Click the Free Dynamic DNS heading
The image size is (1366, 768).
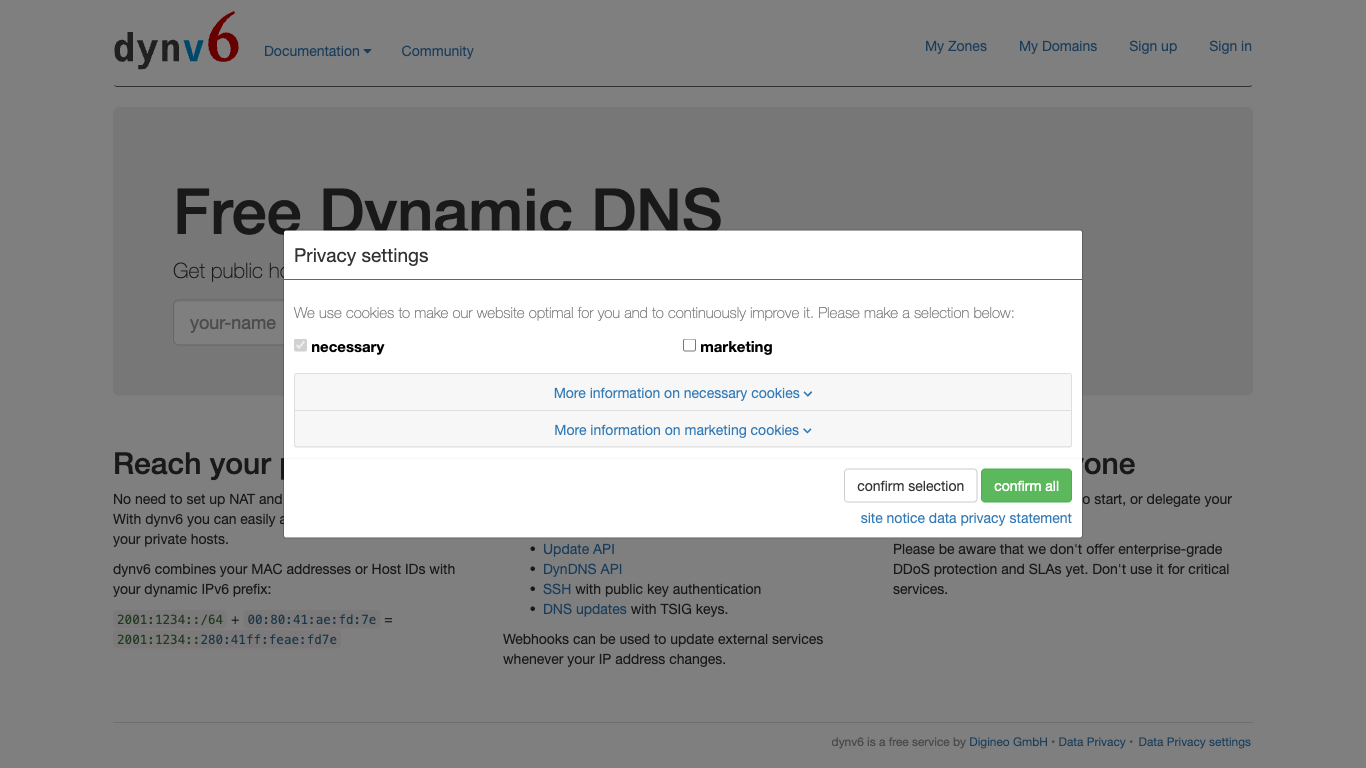coord(447,212)
